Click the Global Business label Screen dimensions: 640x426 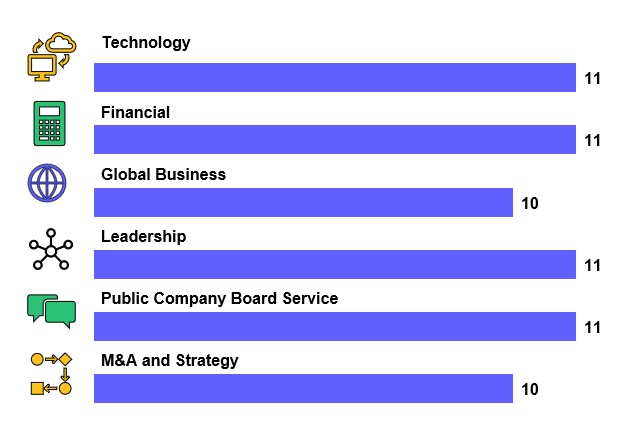[x=164, y=175]
